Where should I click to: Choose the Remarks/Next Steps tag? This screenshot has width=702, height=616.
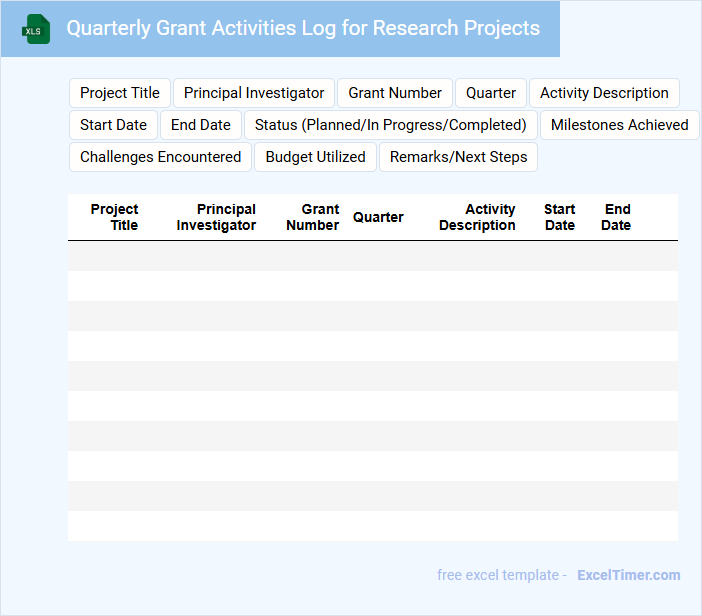[458, 157]
